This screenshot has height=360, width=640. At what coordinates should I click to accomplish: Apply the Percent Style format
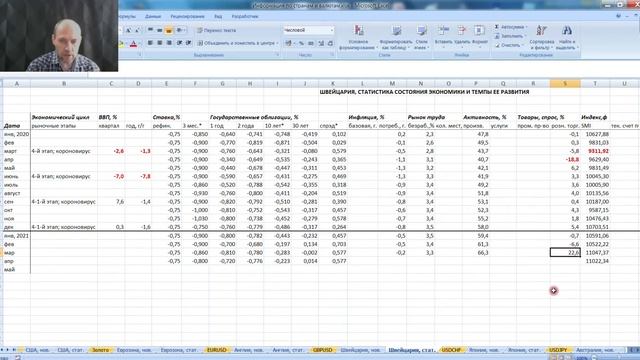pyautogui.click(x=301, y=43)
